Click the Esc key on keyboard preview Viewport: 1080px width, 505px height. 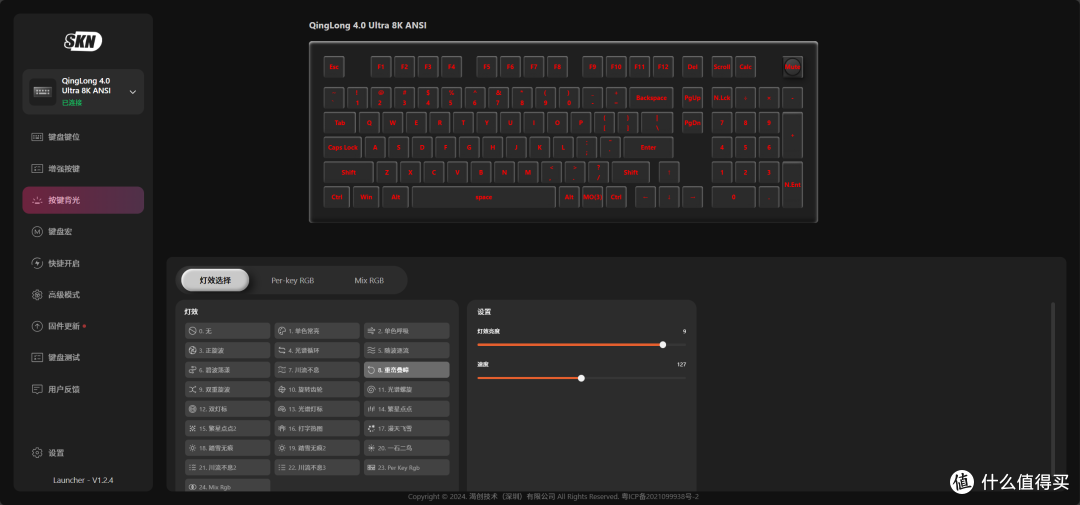(334, 67)
